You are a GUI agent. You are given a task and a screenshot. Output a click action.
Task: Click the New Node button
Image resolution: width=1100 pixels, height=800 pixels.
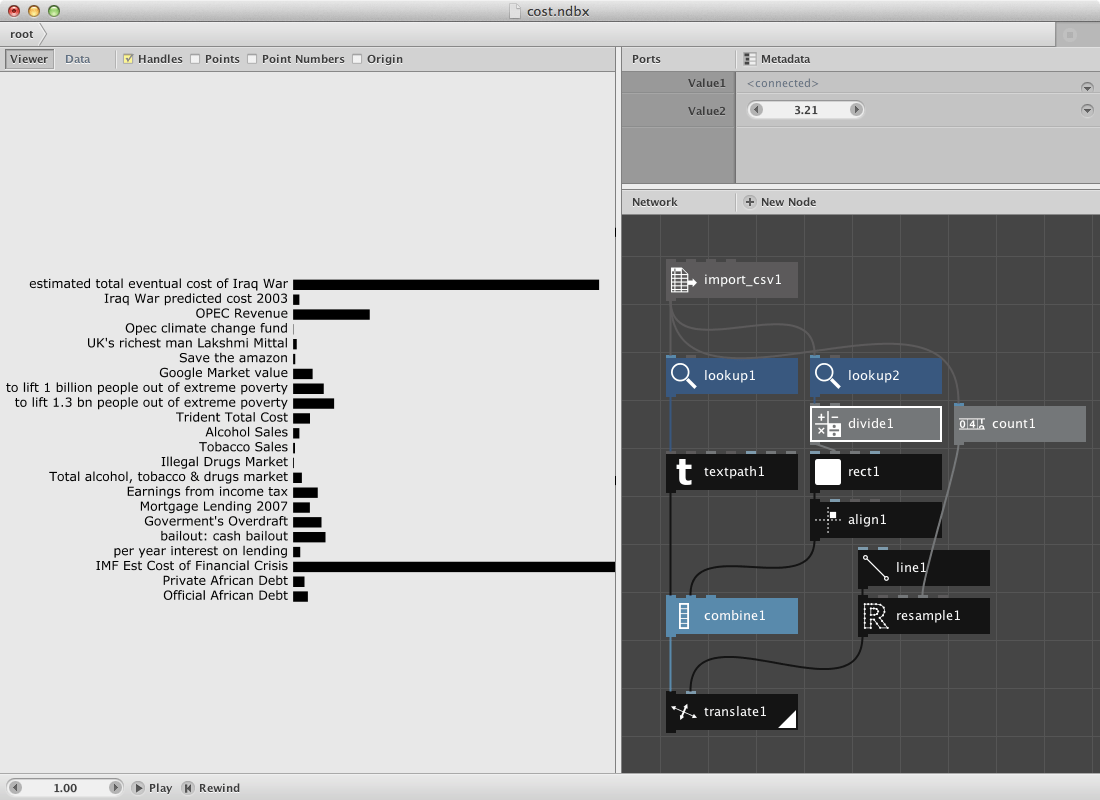(x=780, y=201)
